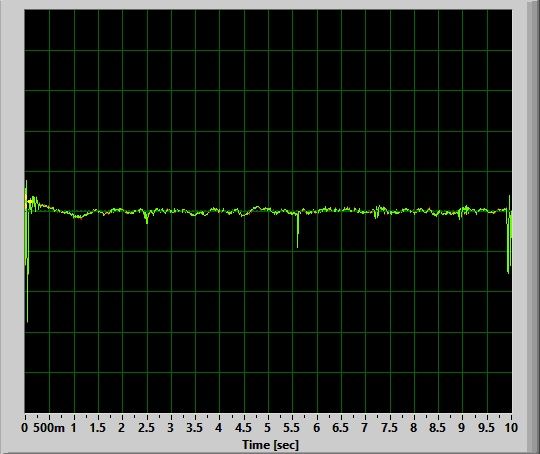Select the 7.5 time axis label
Image resolution: width=540 pixels, height=454 pixels.
click(389, 428)
